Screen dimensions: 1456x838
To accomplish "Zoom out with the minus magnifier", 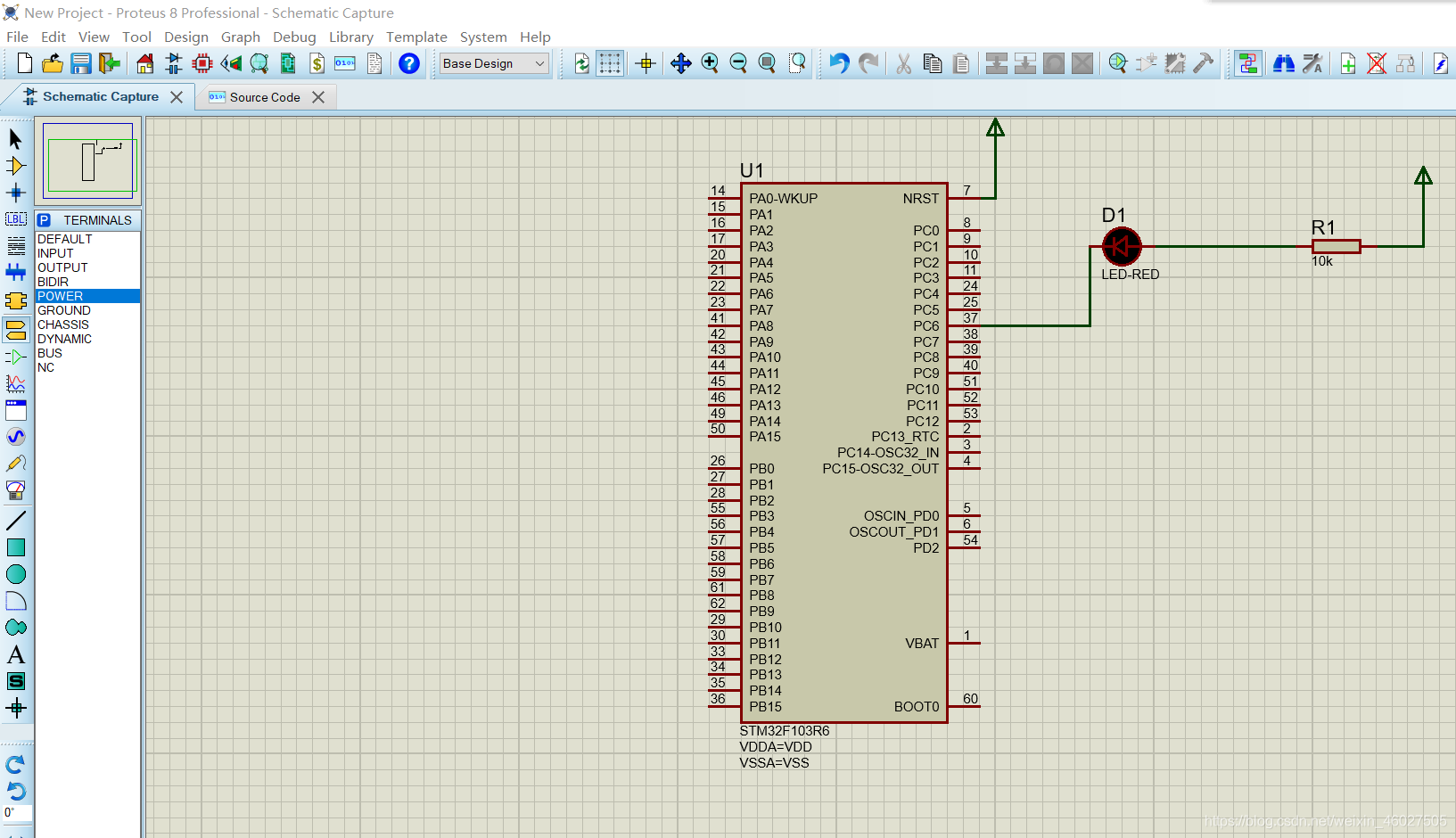I will pos(738,63).
